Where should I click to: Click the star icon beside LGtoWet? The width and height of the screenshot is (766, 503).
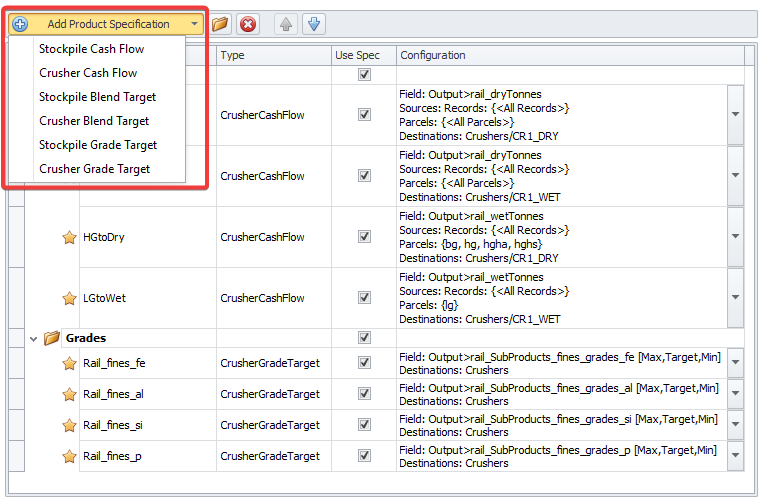click(70, 298)
